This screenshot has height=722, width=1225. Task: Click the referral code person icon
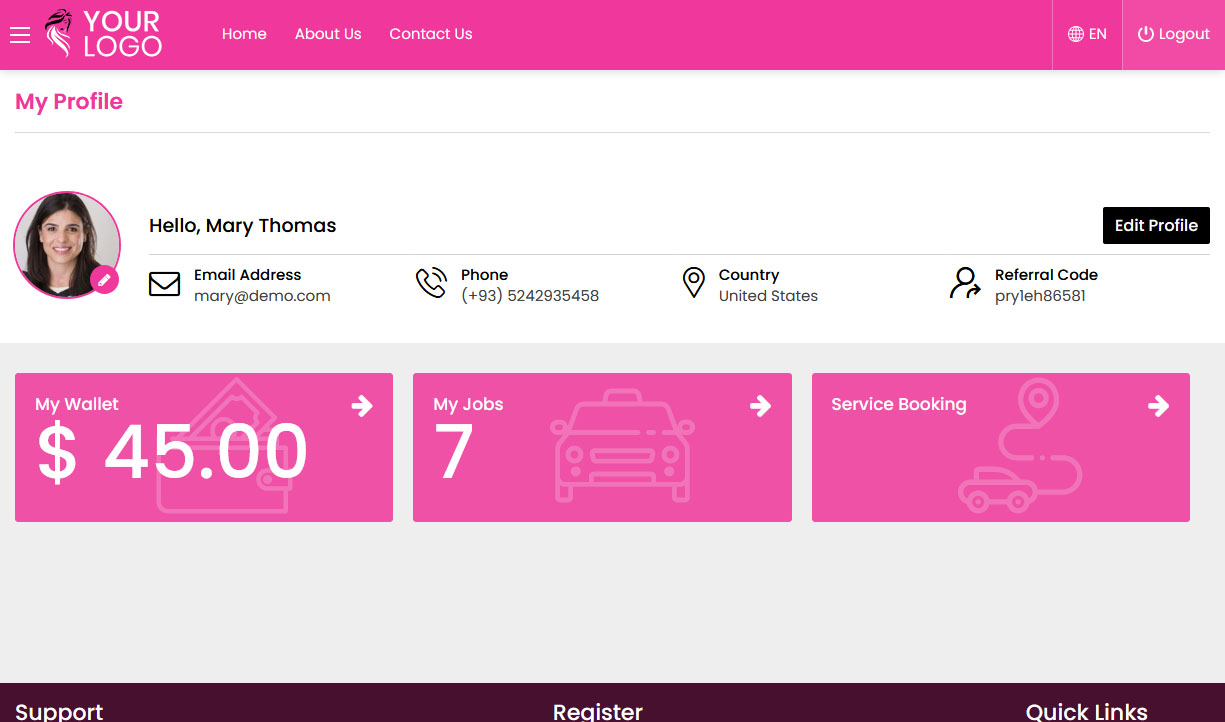click(x=965, y=283)
